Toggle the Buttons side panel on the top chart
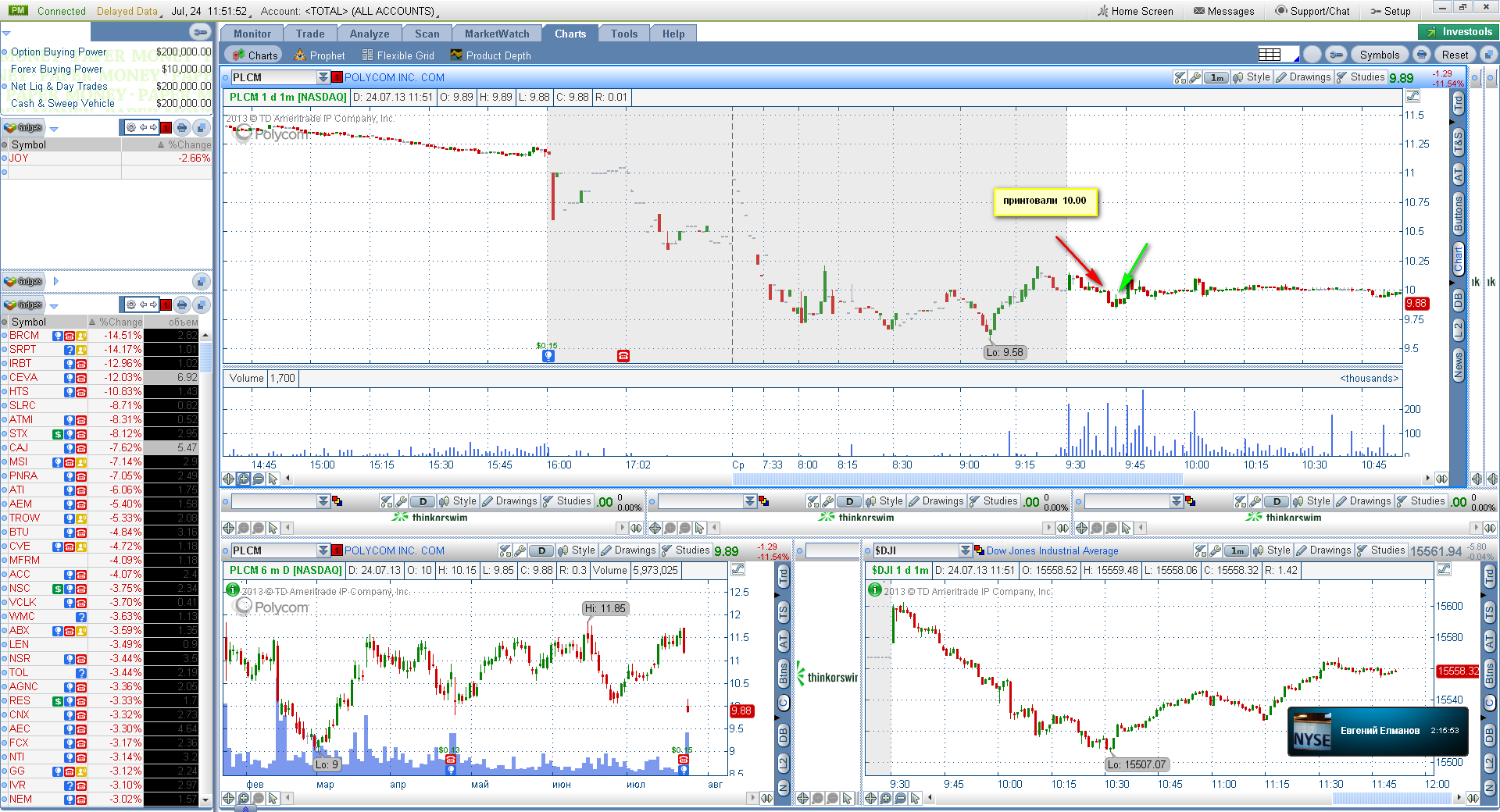This screenshot has width=1500, height=812. coord(1458,213)
